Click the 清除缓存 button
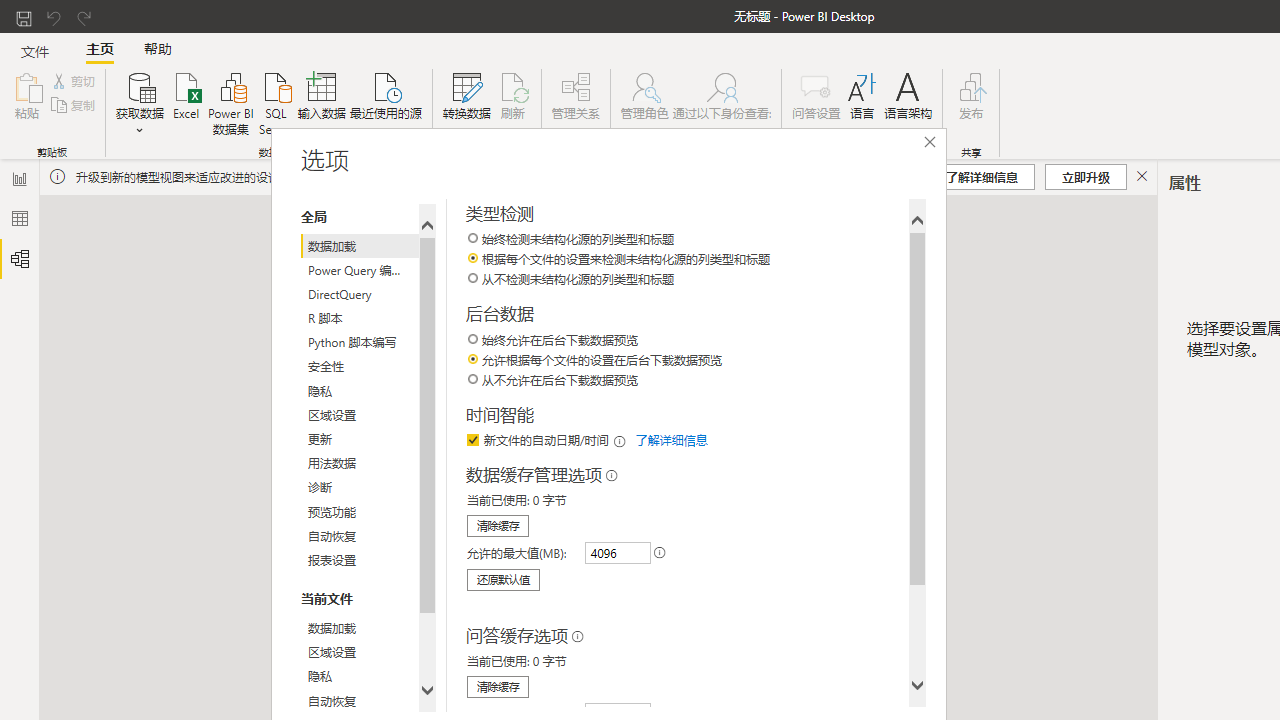The height and width of the screenshot is (720, 1280). coord(497,525)
